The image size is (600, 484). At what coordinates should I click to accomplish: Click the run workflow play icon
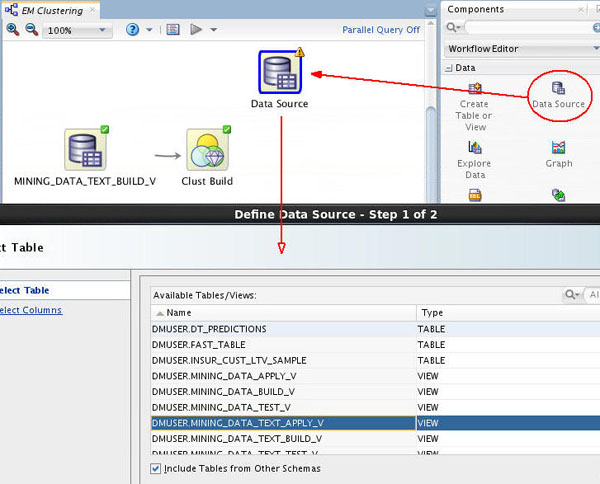[195, 30]
